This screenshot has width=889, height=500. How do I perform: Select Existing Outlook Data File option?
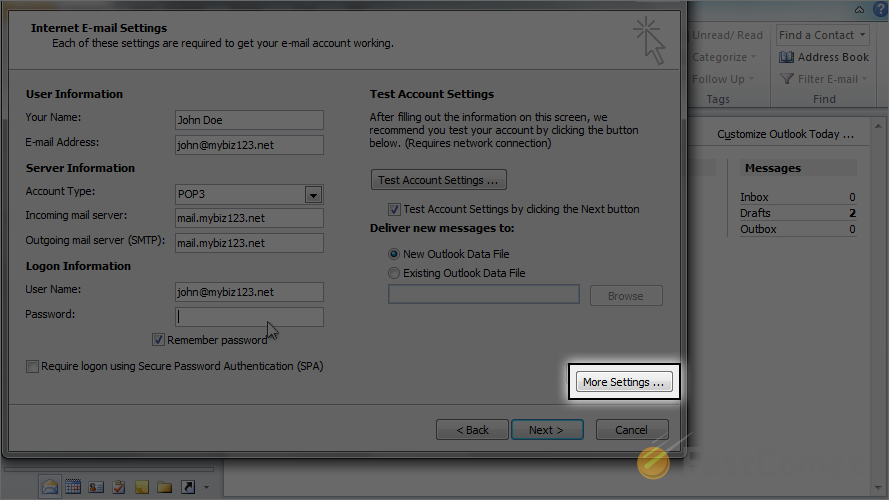(393, 273)
